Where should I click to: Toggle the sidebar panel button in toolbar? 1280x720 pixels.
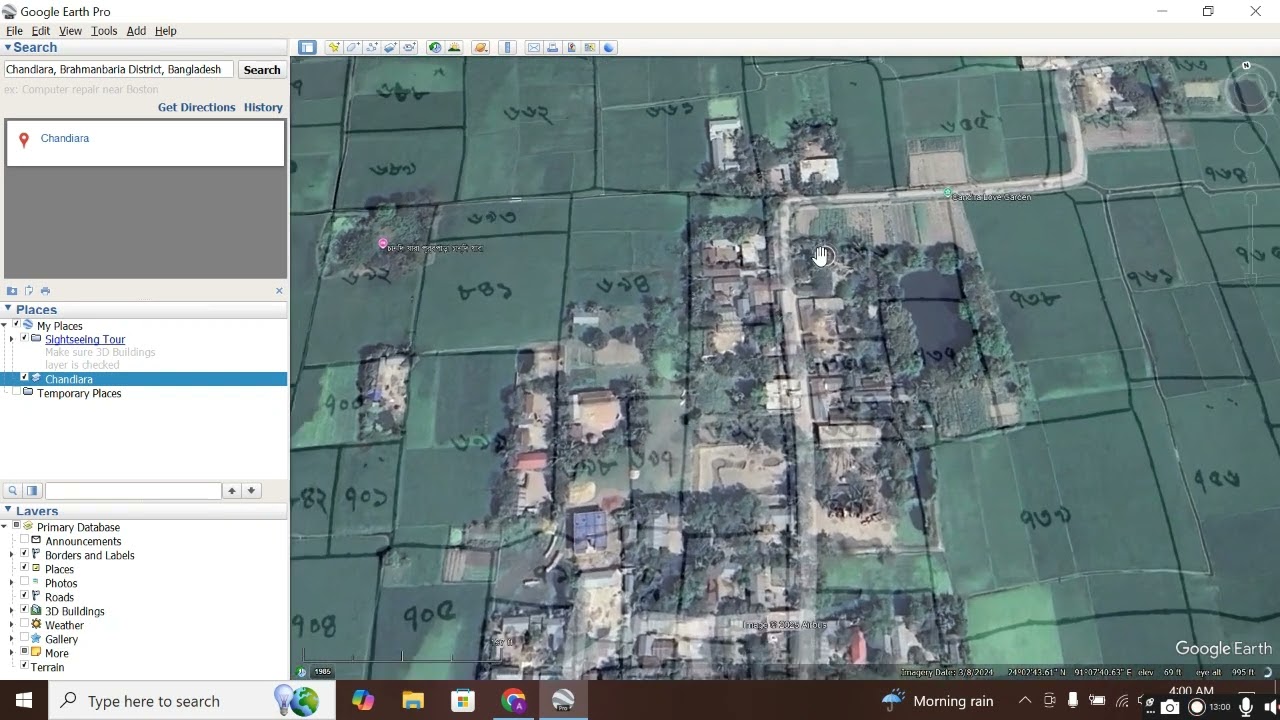coord(307,47)
